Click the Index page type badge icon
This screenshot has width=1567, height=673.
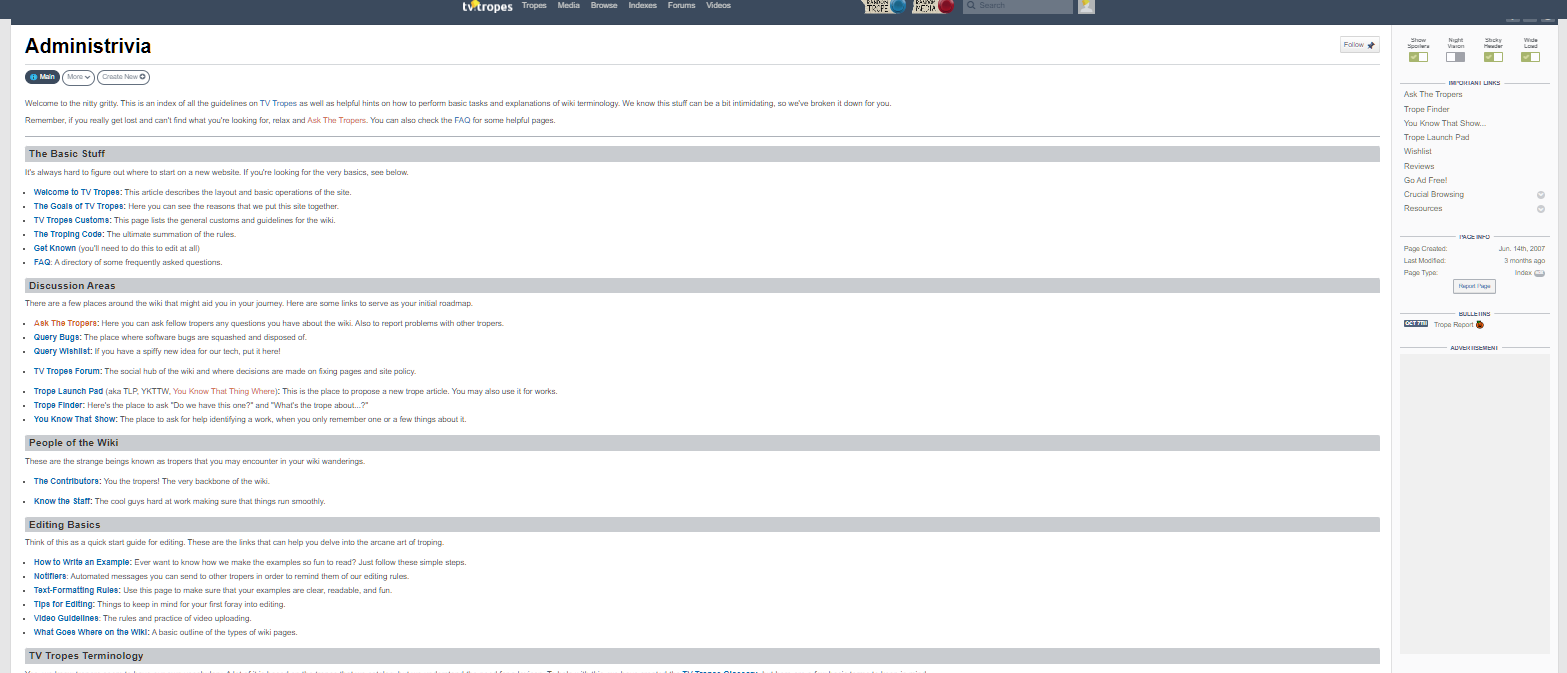coord(1540,273)
